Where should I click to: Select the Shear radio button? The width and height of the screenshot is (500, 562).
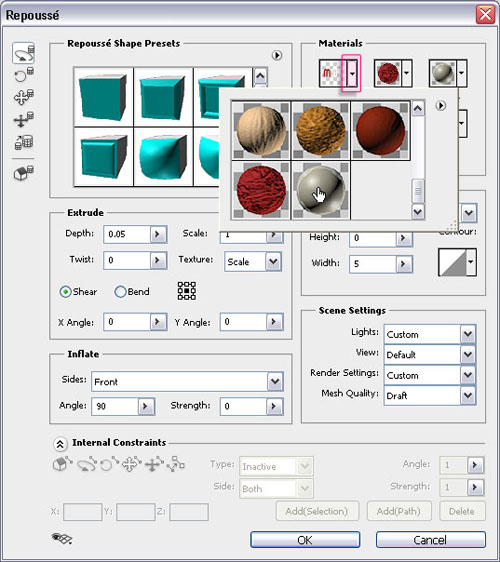click(65, 292)
